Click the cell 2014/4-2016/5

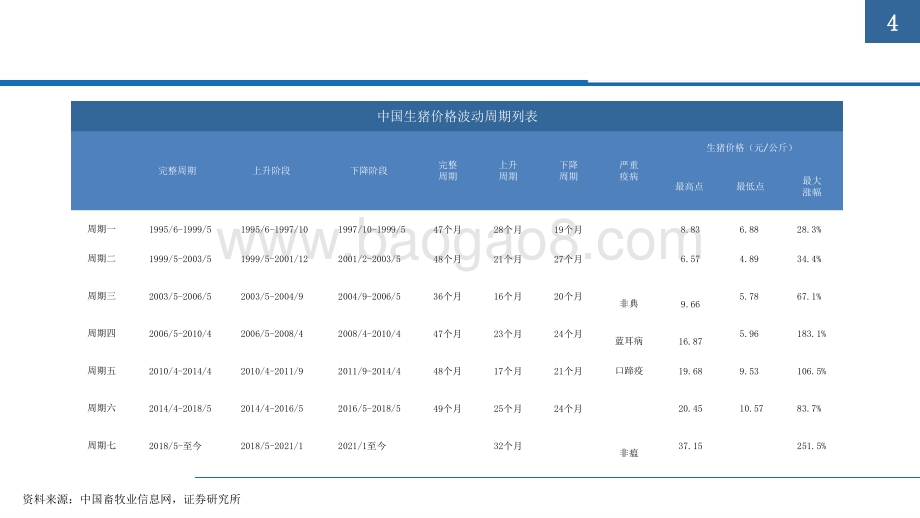click(272, 408)
